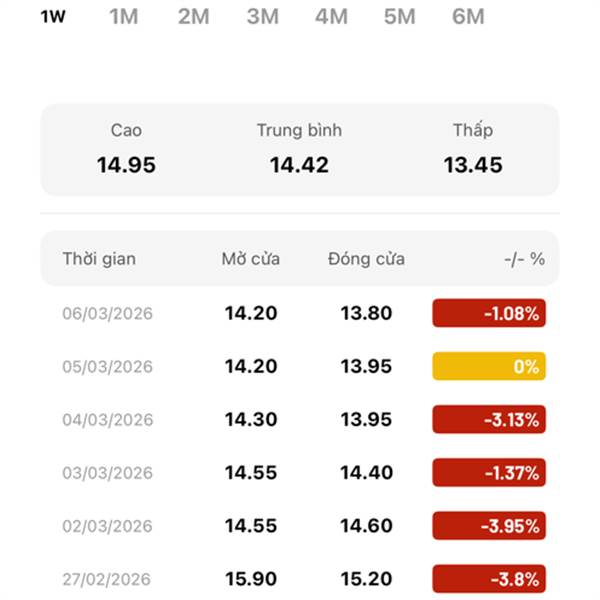Image resolution: width=600 pixels, height=600 pixels.
Task: Select the 06/03/2026 date row
Action: click(x=107, y=313)
